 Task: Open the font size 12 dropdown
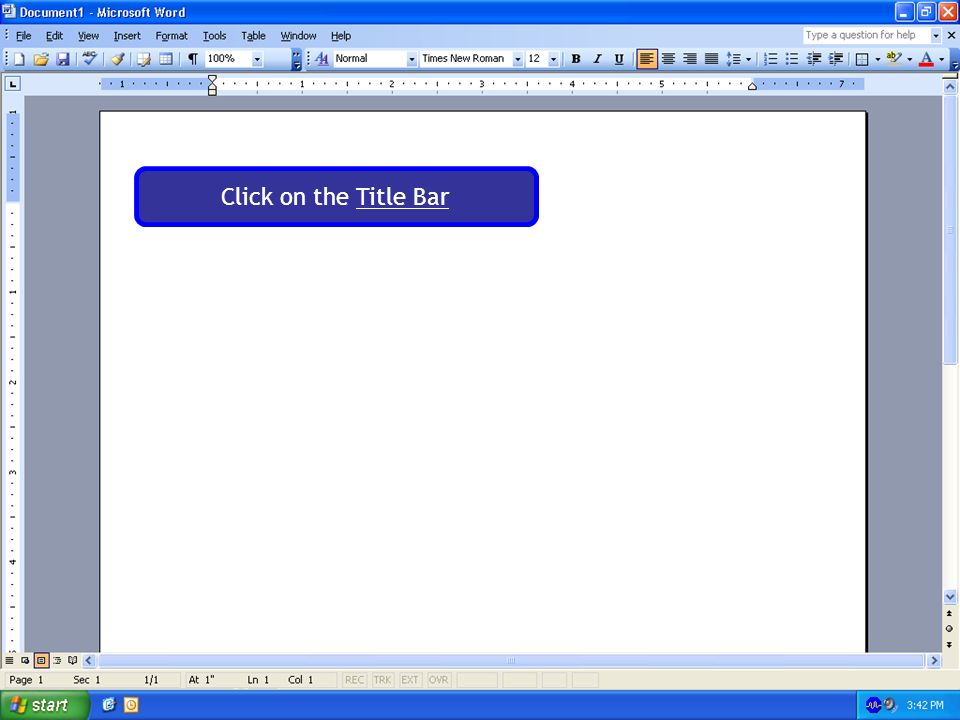pyautogui.click(x=553, y=59)
